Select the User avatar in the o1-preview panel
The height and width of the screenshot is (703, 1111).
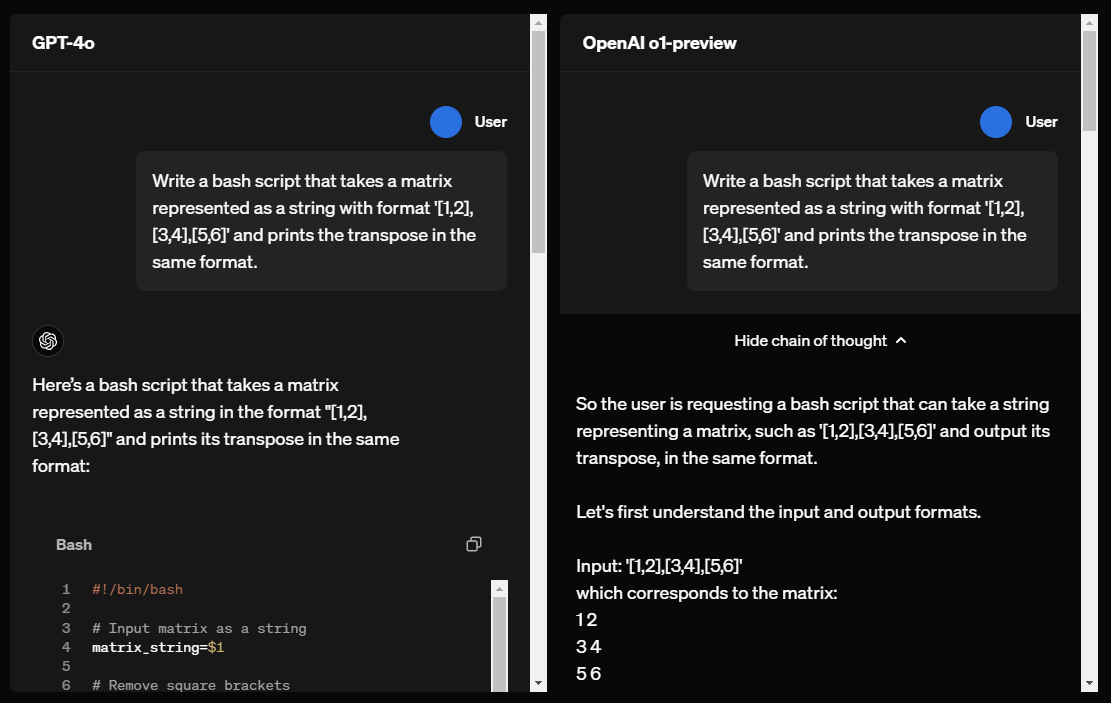(x=995, y=121)
